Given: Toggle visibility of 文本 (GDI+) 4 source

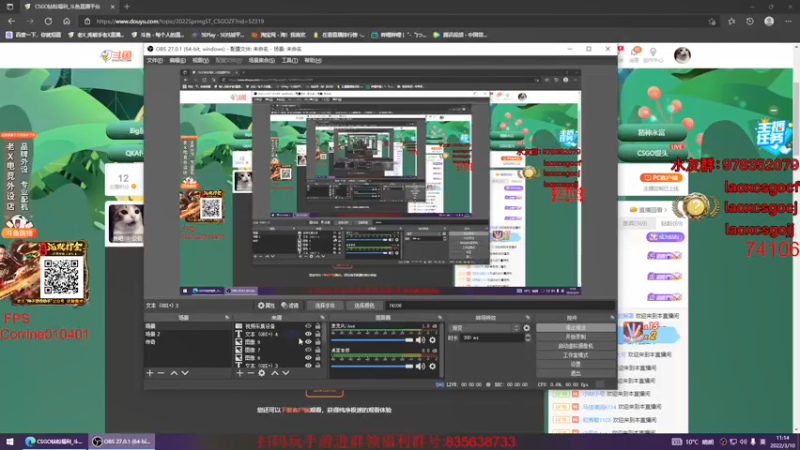Looking at the screenshot, I should tap(308, 334).
